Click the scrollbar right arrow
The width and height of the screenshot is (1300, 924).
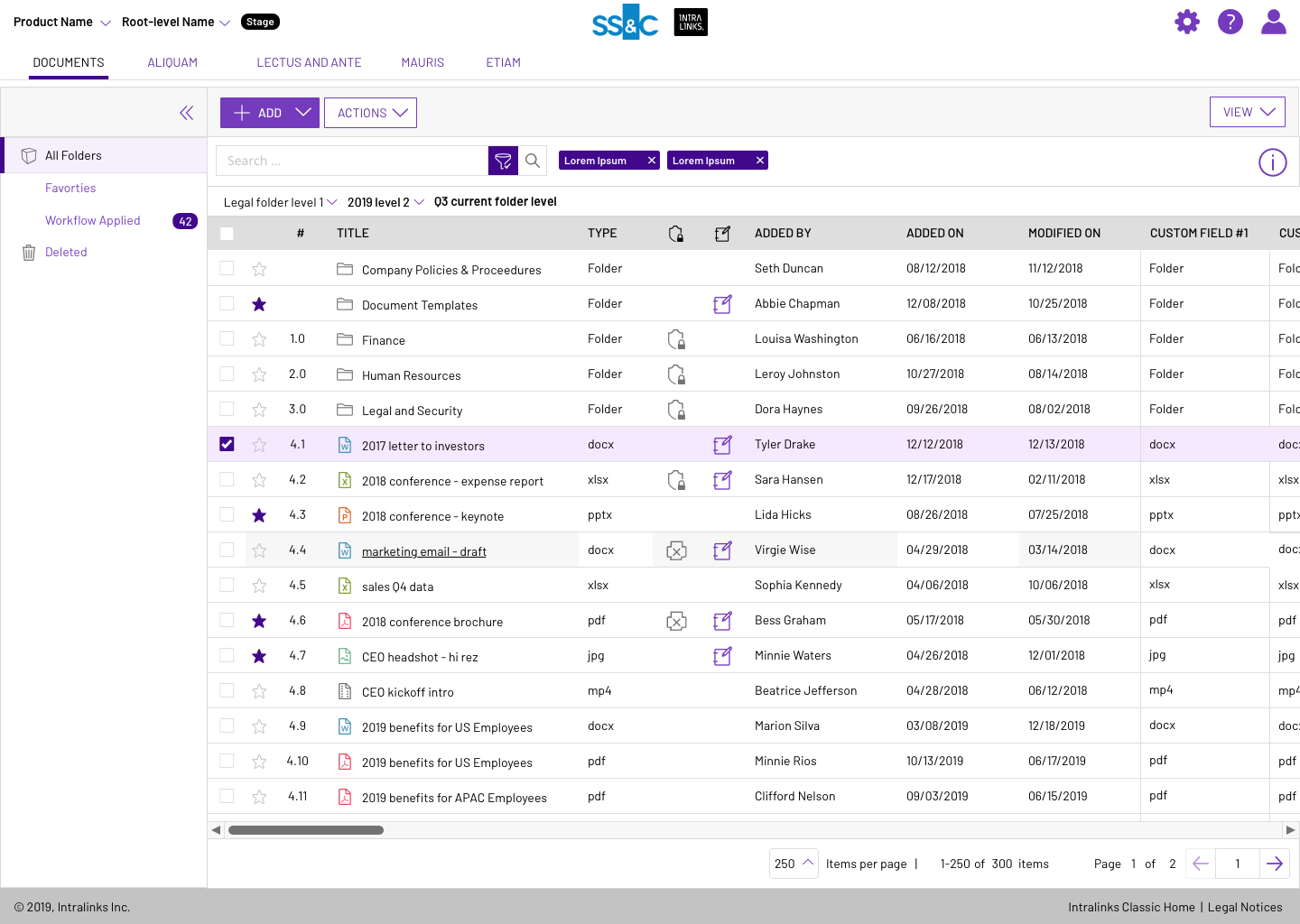pos(1291,830)
